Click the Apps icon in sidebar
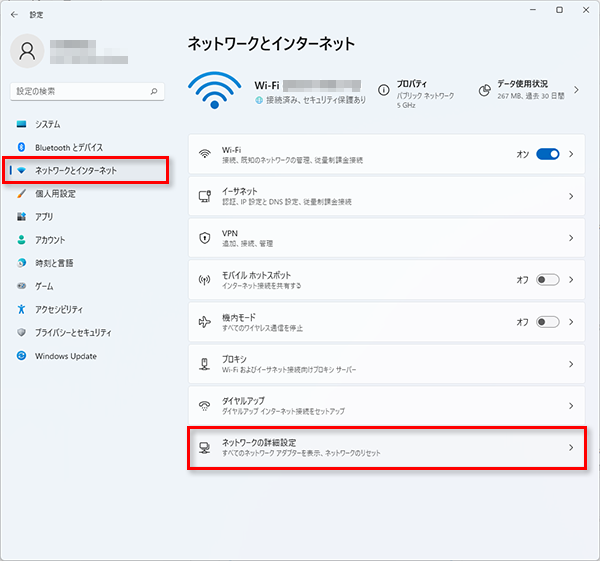 [21, 217]
